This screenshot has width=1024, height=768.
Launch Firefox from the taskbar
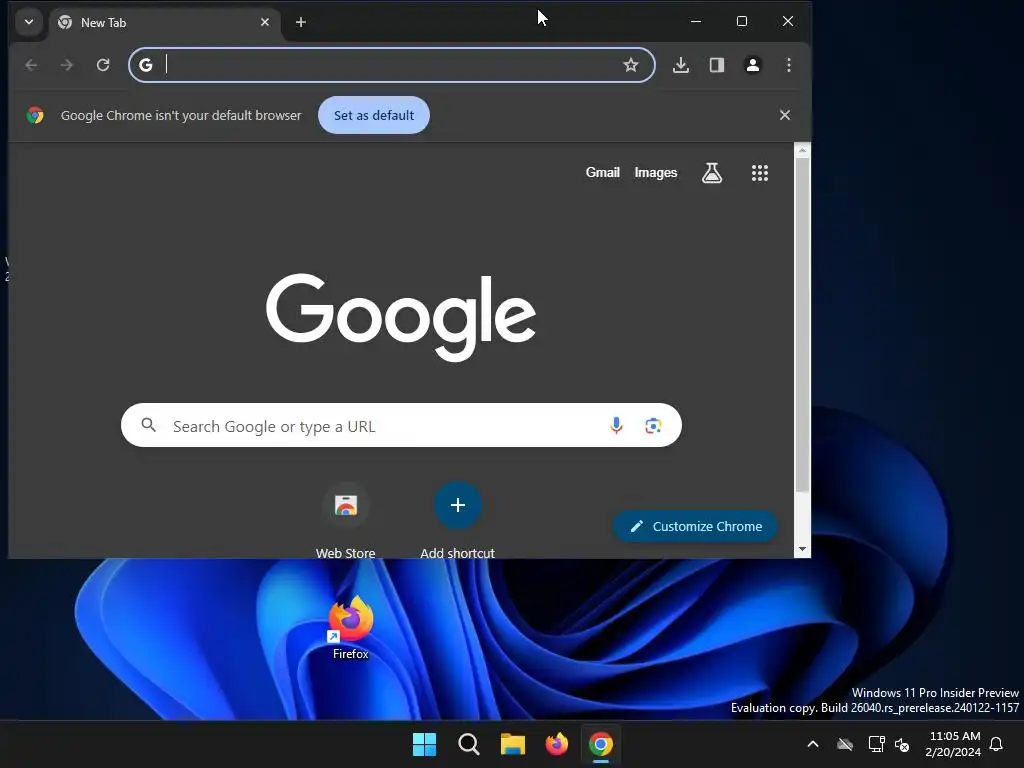[x=556, y=744]
